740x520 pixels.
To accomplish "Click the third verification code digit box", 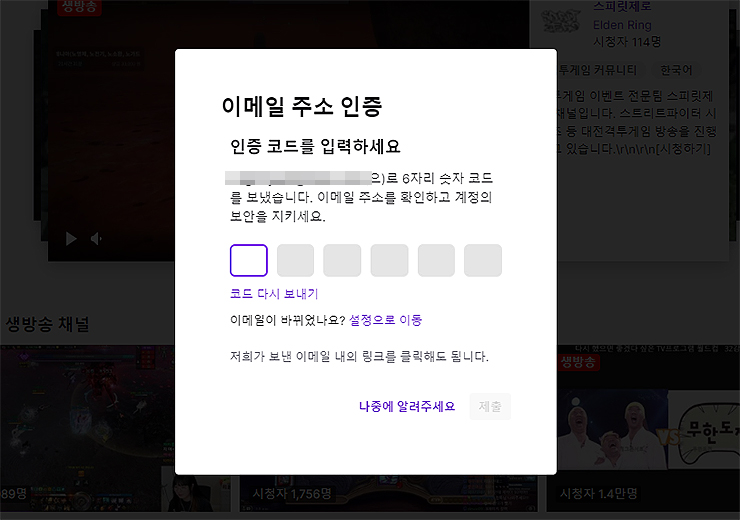I will tap(342, 260).
